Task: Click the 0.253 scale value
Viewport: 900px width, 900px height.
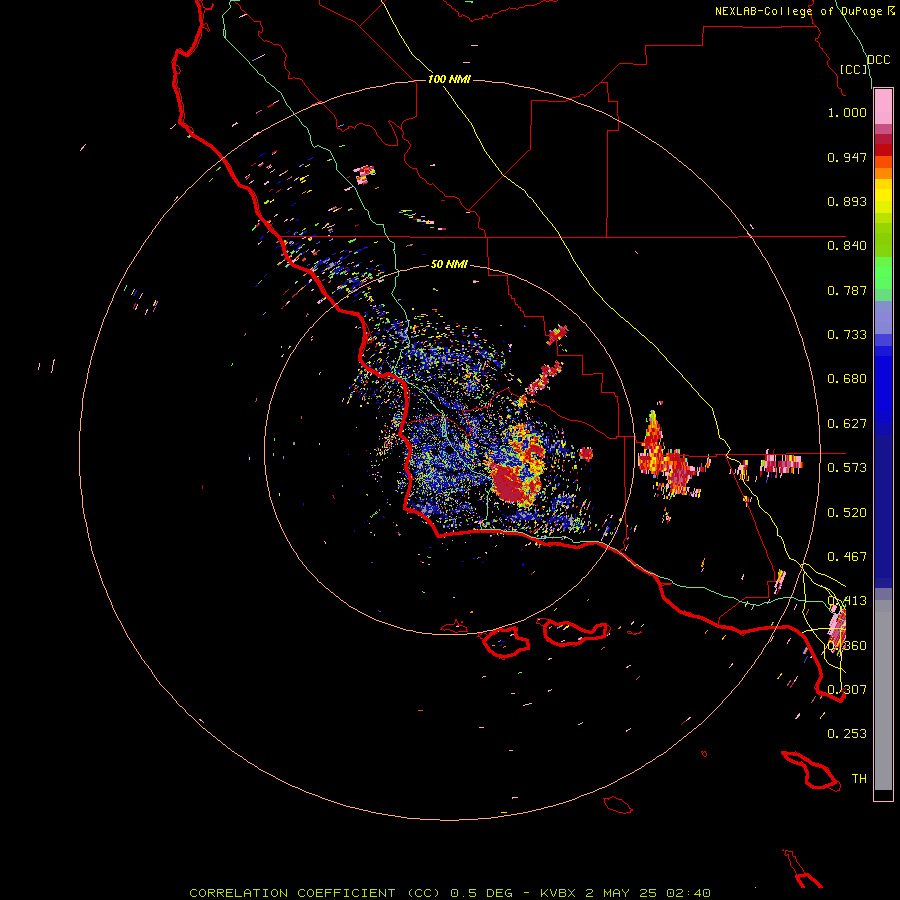Action: [847, 734]
